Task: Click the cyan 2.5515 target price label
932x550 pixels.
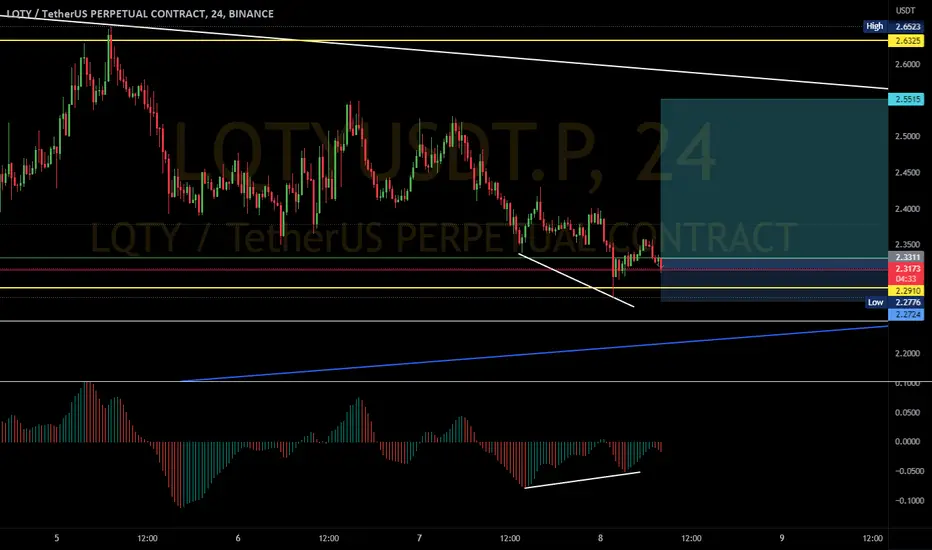Action: (x=908, y=99)
